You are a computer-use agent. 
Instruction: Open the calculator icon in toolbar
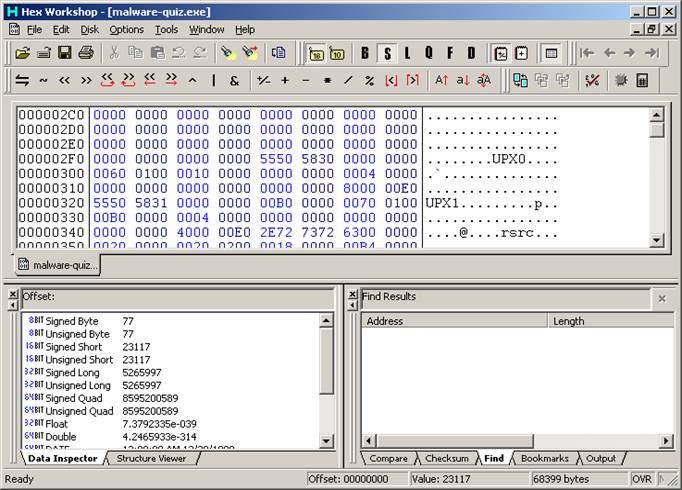click(x=642, y=80)
